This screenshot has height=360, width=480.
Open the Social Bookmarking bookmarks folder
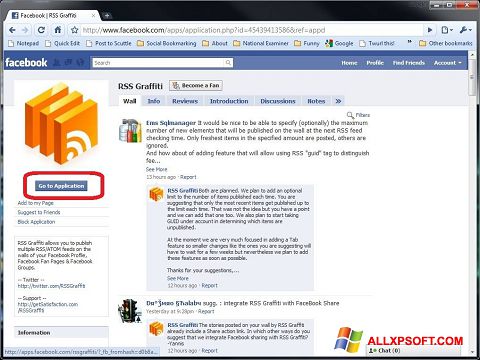coord(167,43)
